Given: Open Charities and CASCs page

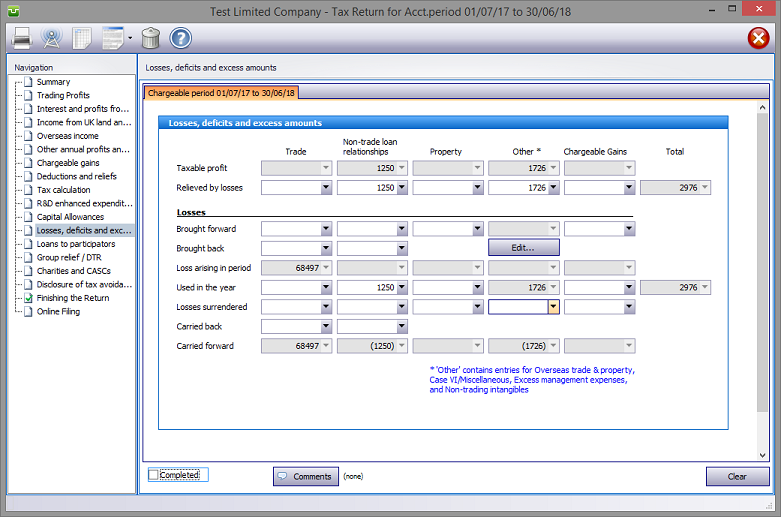Looking at the screenshot, I should pyautogui.click(x=74, y=270).
